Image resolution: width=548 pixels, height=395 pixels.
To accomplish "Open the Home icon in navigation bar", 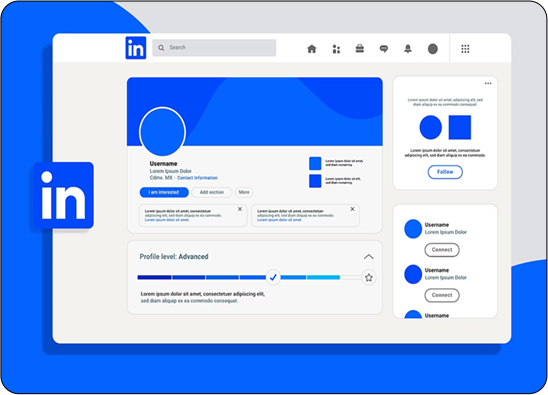I will (312, 49).
